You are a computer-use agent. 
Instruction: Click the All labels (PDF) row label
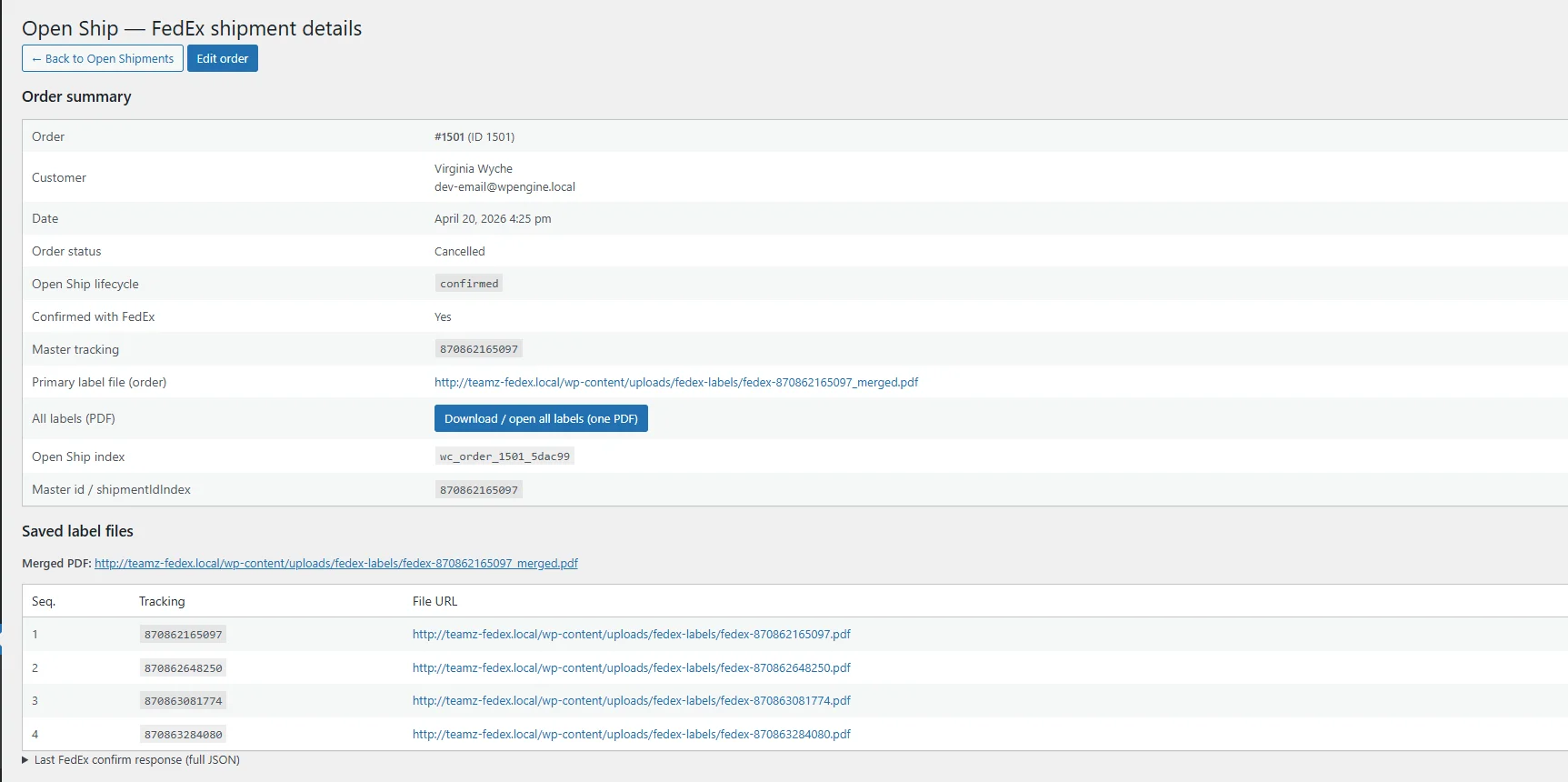(74, 418)
